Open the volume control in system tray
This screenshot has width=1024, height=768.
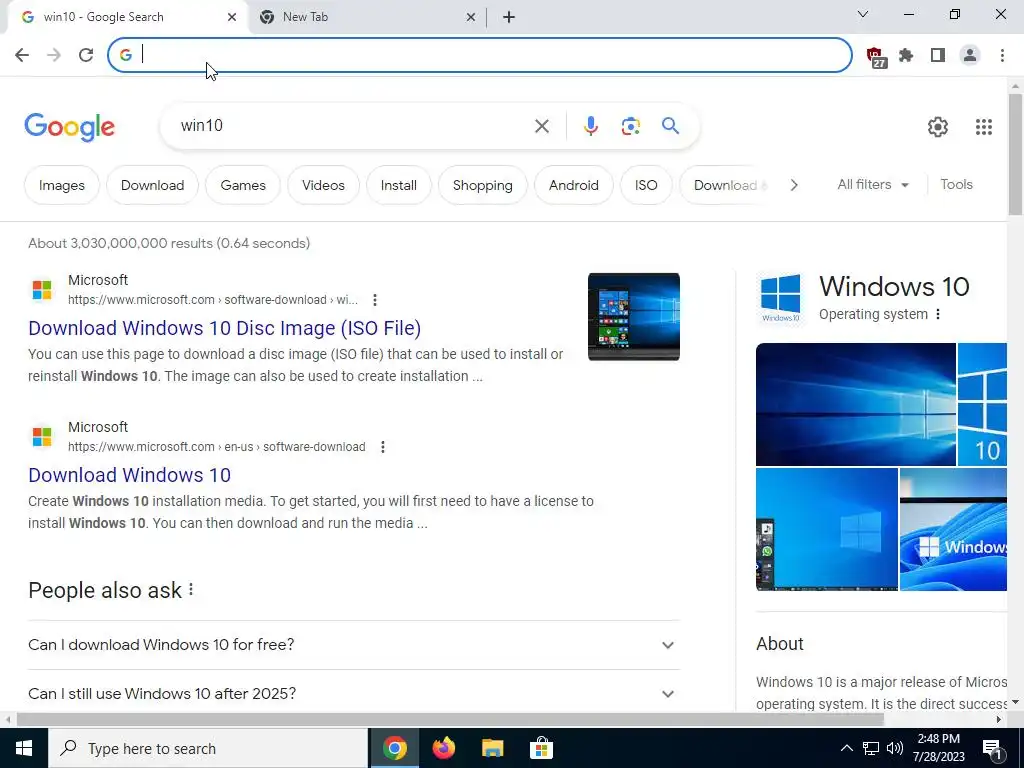[895, 748]
